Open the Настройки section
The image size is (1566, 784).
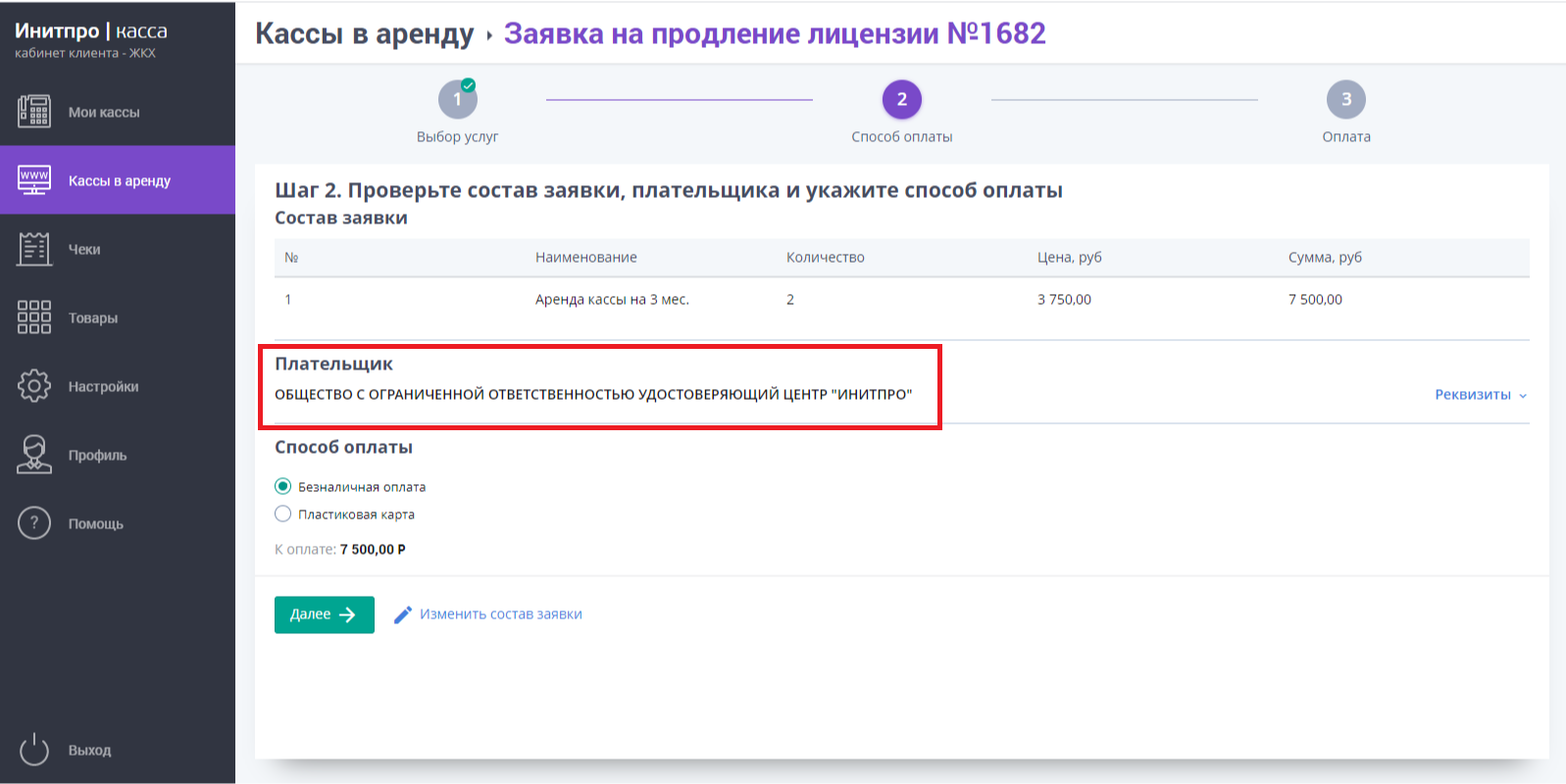(x=118, y=386)
